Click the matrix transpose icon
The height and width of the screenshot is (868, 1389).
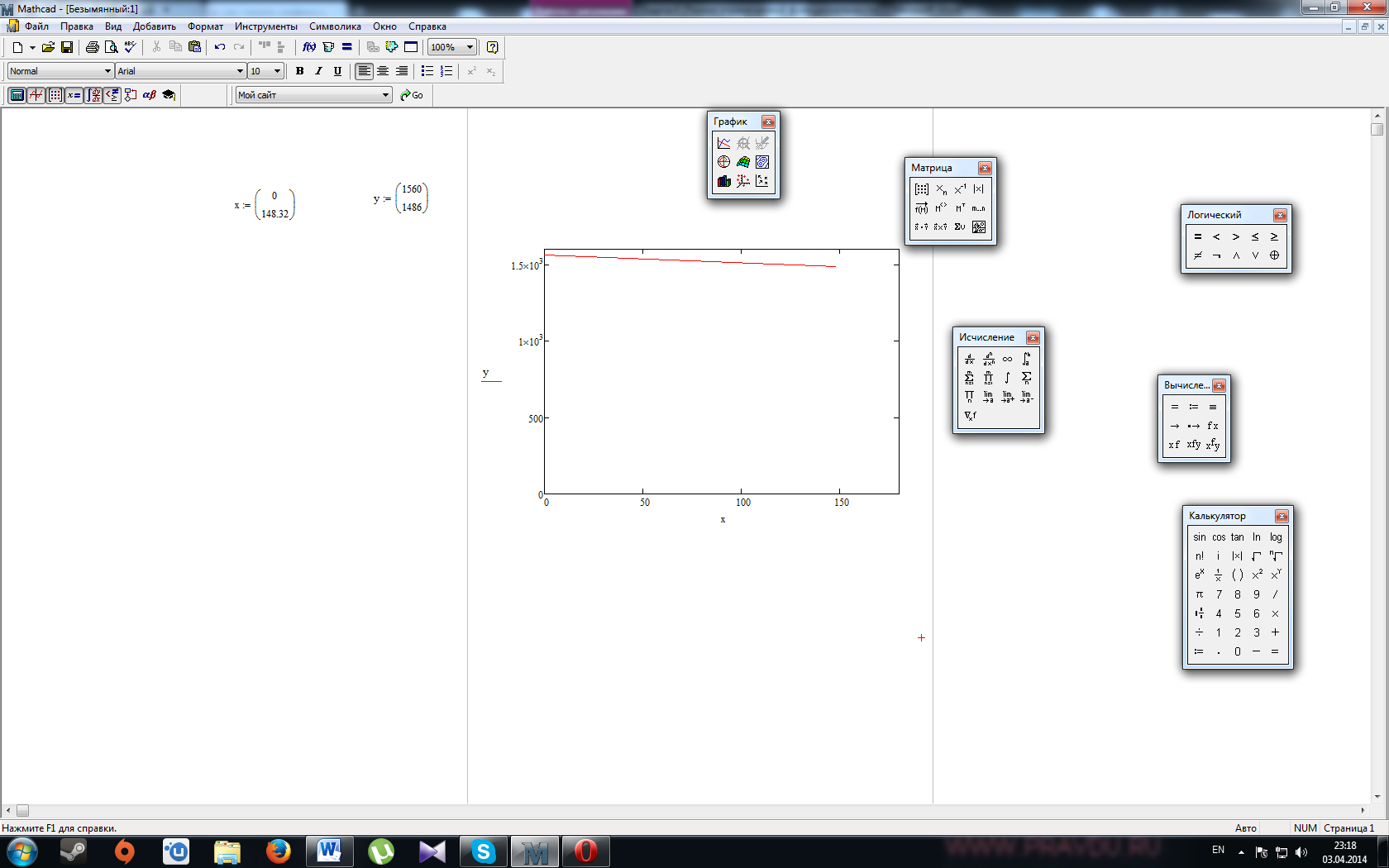pos(960,208)
